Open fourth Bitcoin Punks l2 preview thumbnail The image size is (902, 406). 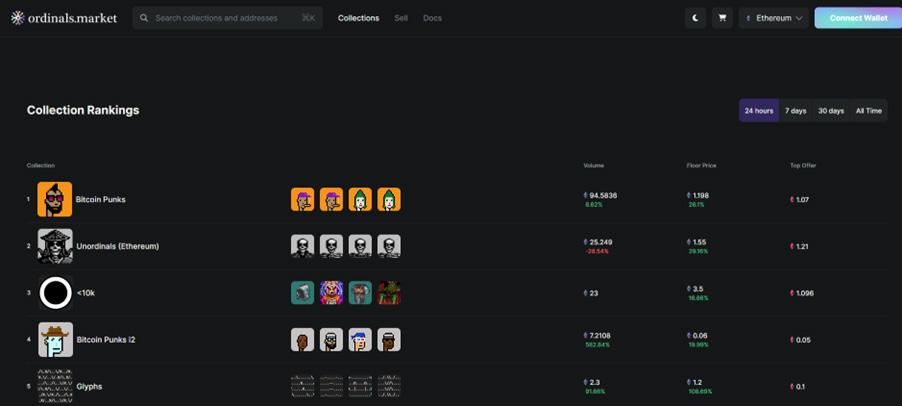click(x=389, y=339)
